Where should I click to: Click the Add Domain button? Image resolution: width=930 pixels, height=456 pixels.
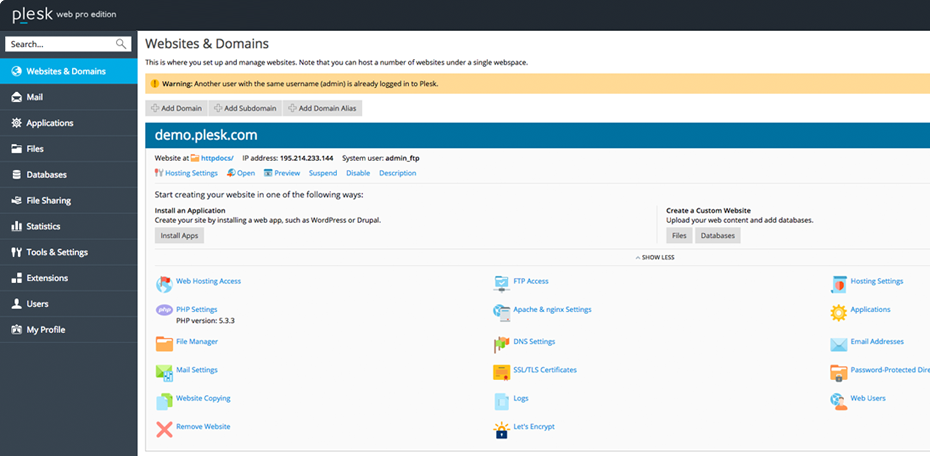coord(176,108)
